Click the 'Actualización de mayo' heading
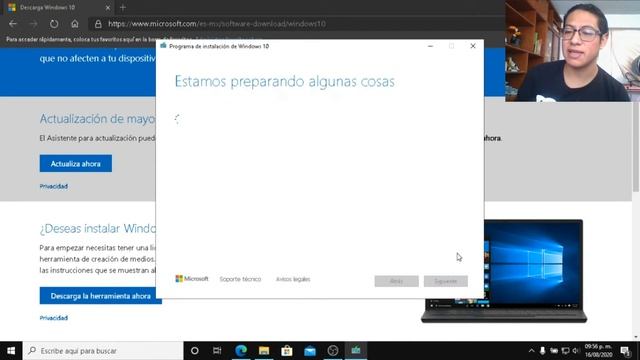This screenshot has height=360, width=640. point(98,119)
